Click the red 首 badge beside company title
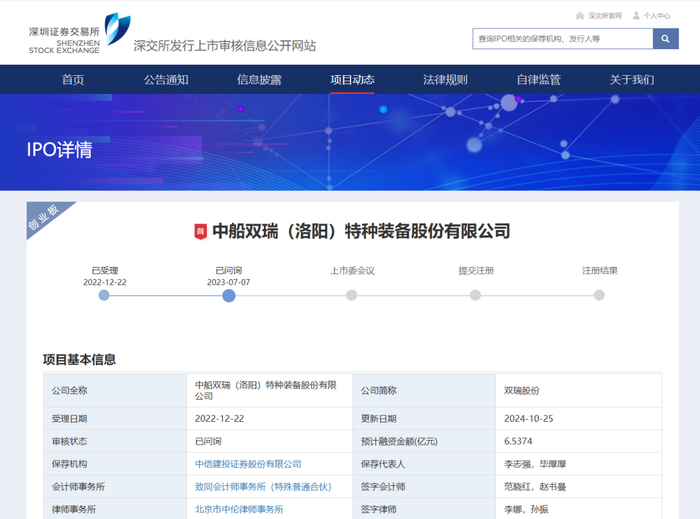Viewport: 700px width, 519px height. coord(200,232)
